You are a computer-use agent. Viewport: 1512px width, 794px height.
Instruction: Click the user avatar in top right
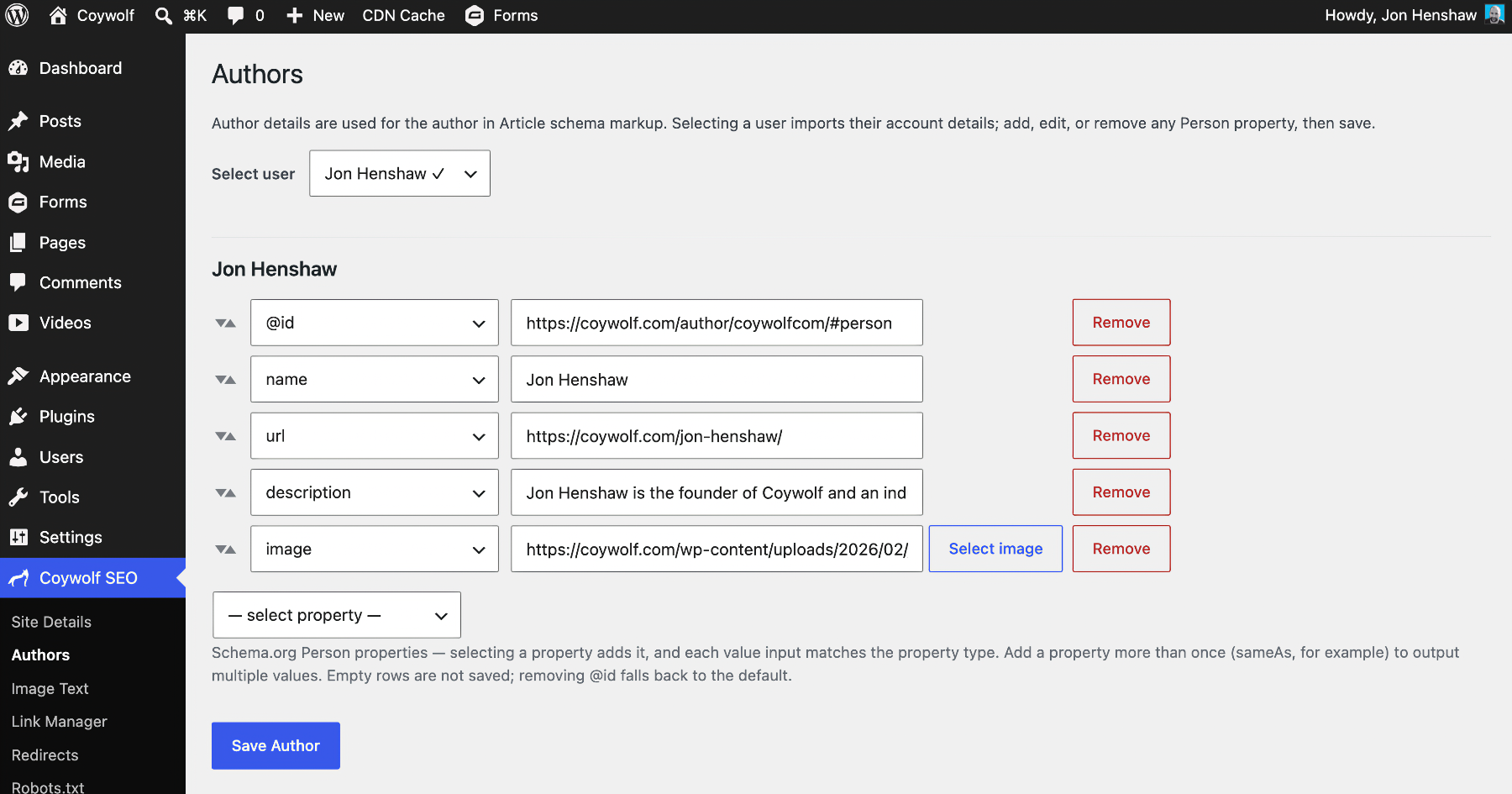click(x=1494, y=14)
